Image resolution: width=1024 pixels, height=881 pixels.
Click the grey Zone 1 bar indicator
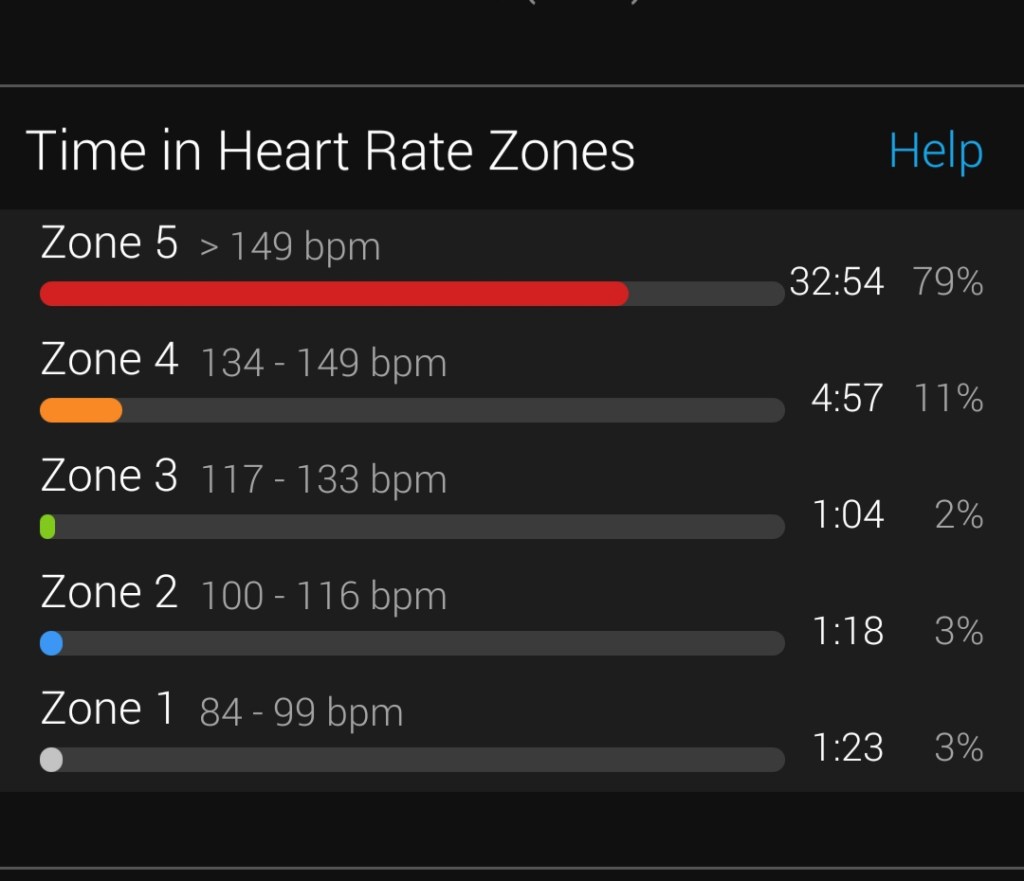point(51,760)
